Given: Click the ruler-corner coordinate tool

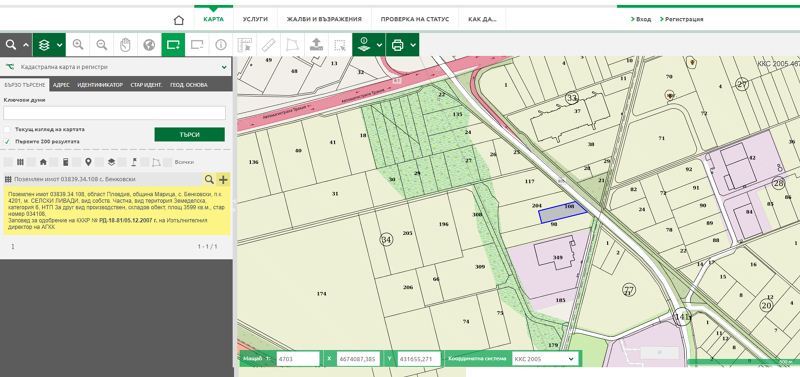Looking at the screenshot, I should [x=245, y=45].
